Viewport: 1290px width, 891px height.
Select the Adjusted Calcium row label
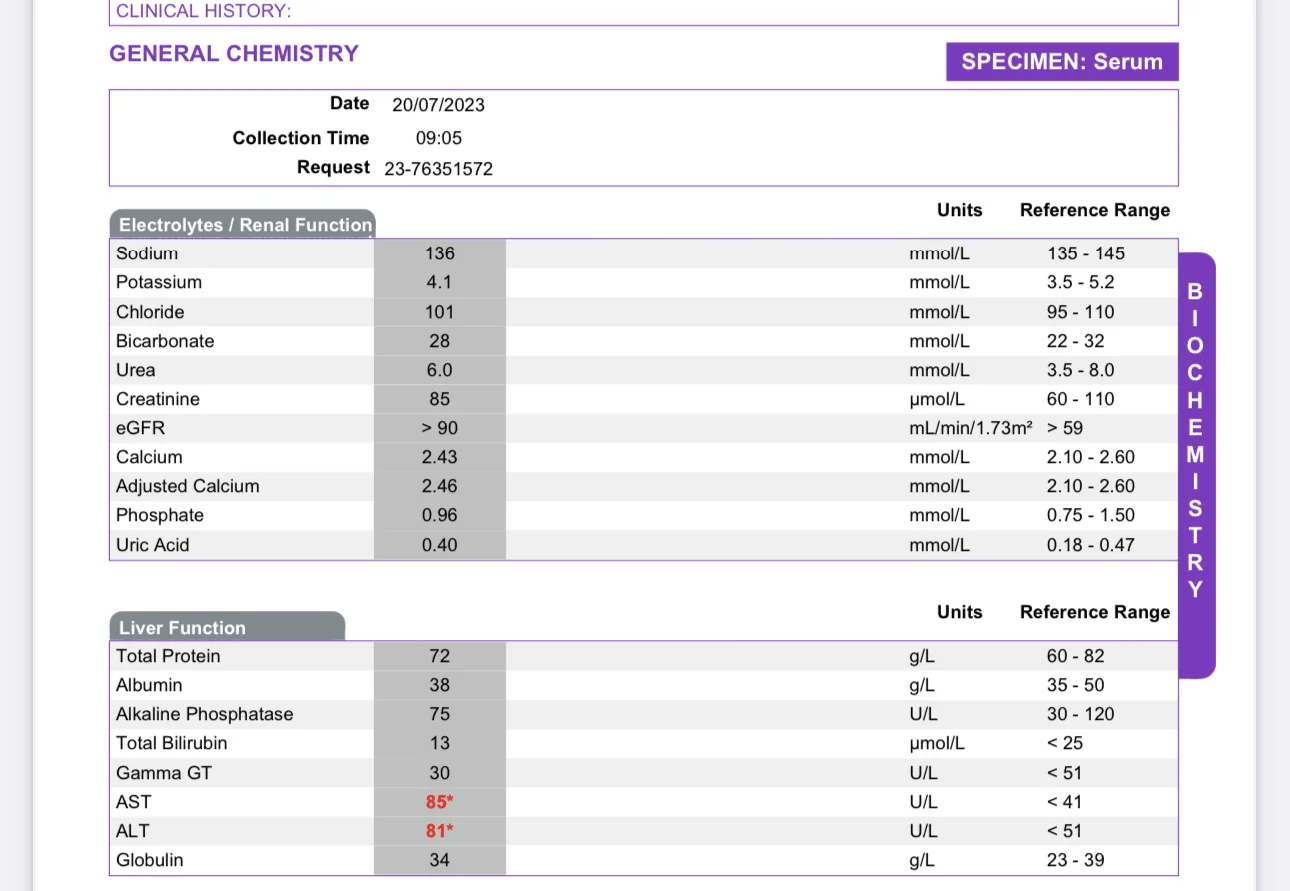[x=188, y=486]
